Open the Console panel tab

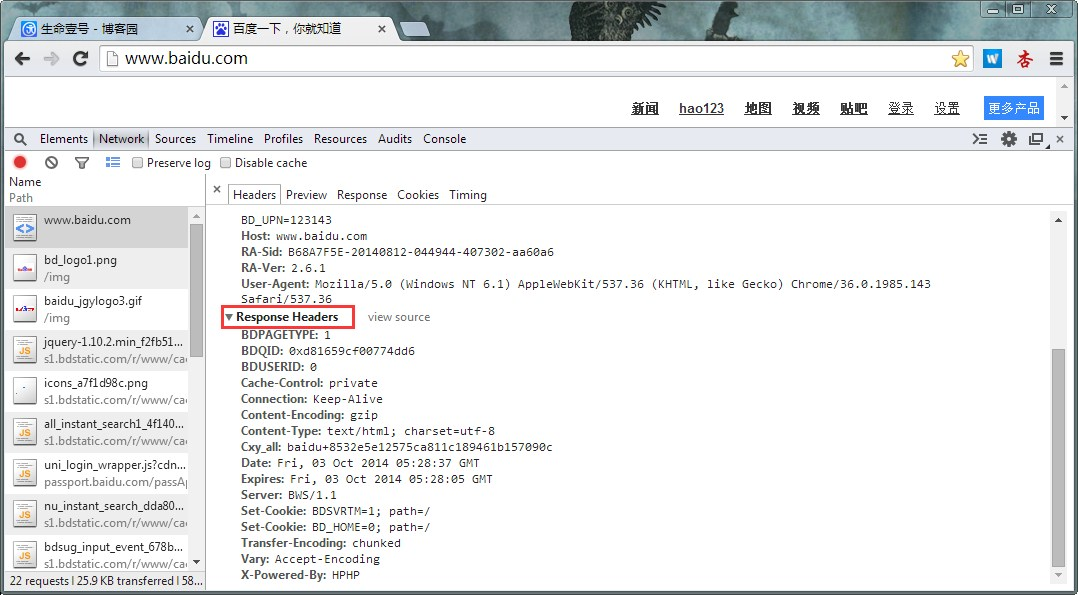point(444,139)
